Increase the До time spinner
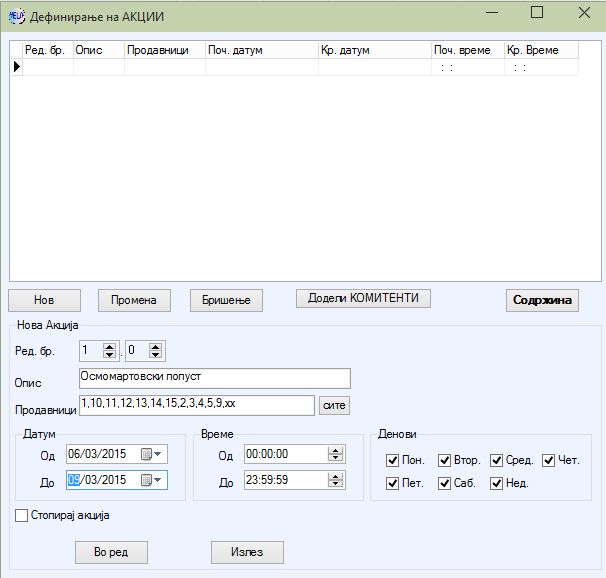Image resolution: width=606 pixels, height=578 pixels. tap(335, 477)
